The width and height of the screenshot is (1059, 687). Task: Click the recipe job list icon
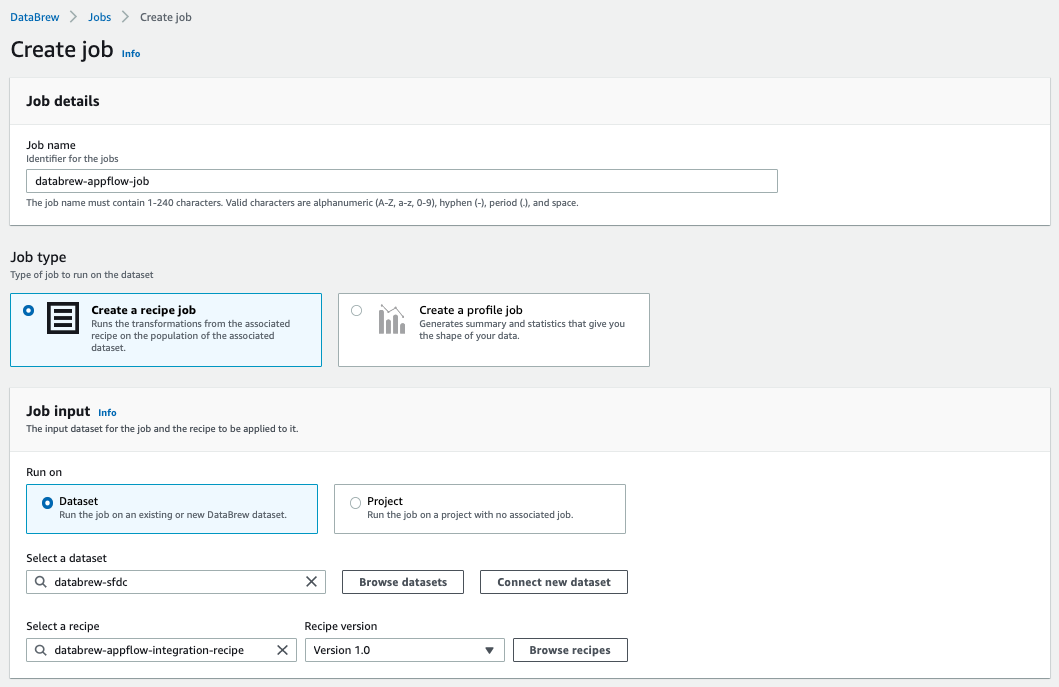(63, 319)
